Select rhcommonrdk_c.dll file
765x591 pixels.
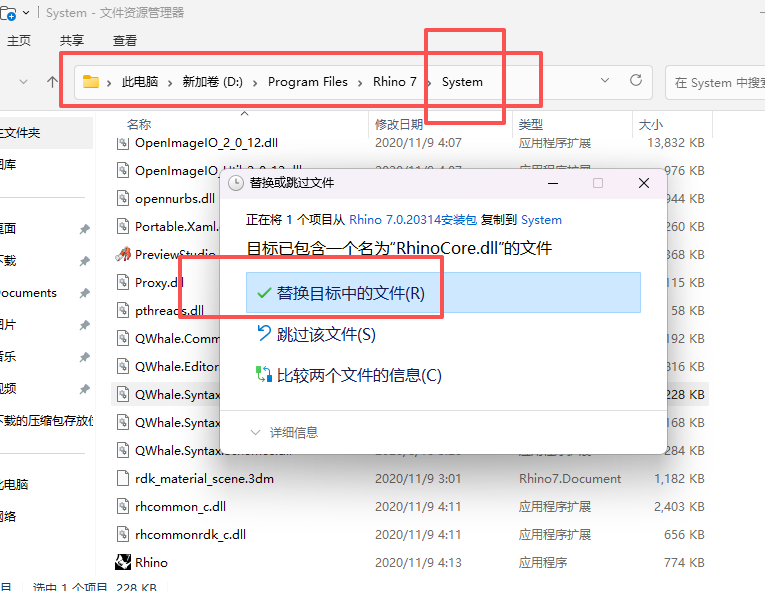(190, 534)
